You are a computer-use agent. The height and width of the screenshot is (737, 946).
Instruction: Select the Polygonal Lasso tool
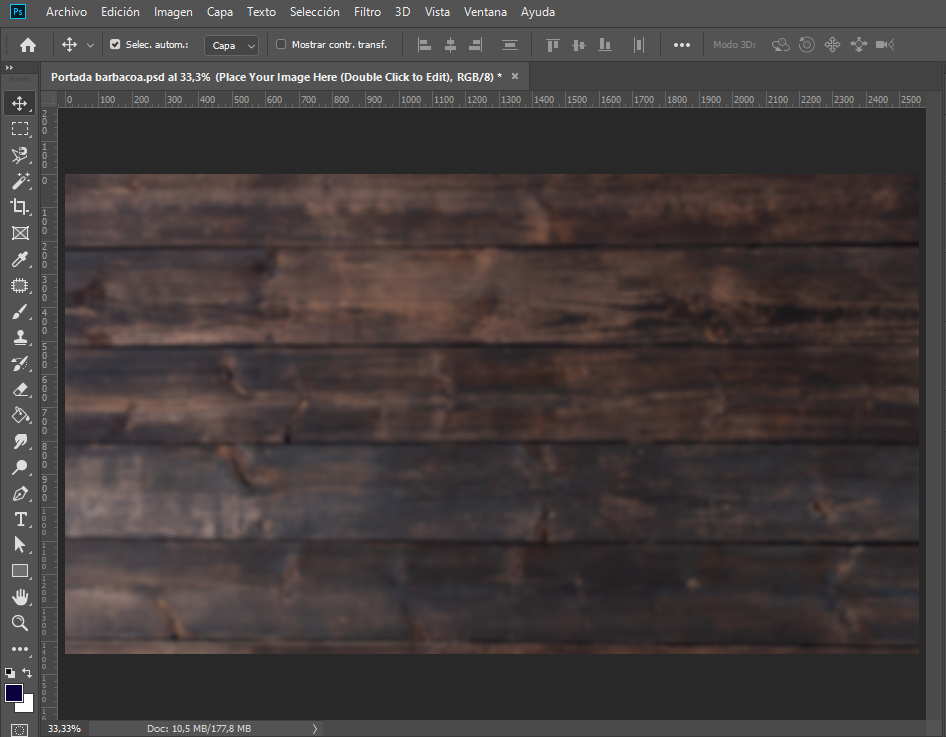(19, 155)
